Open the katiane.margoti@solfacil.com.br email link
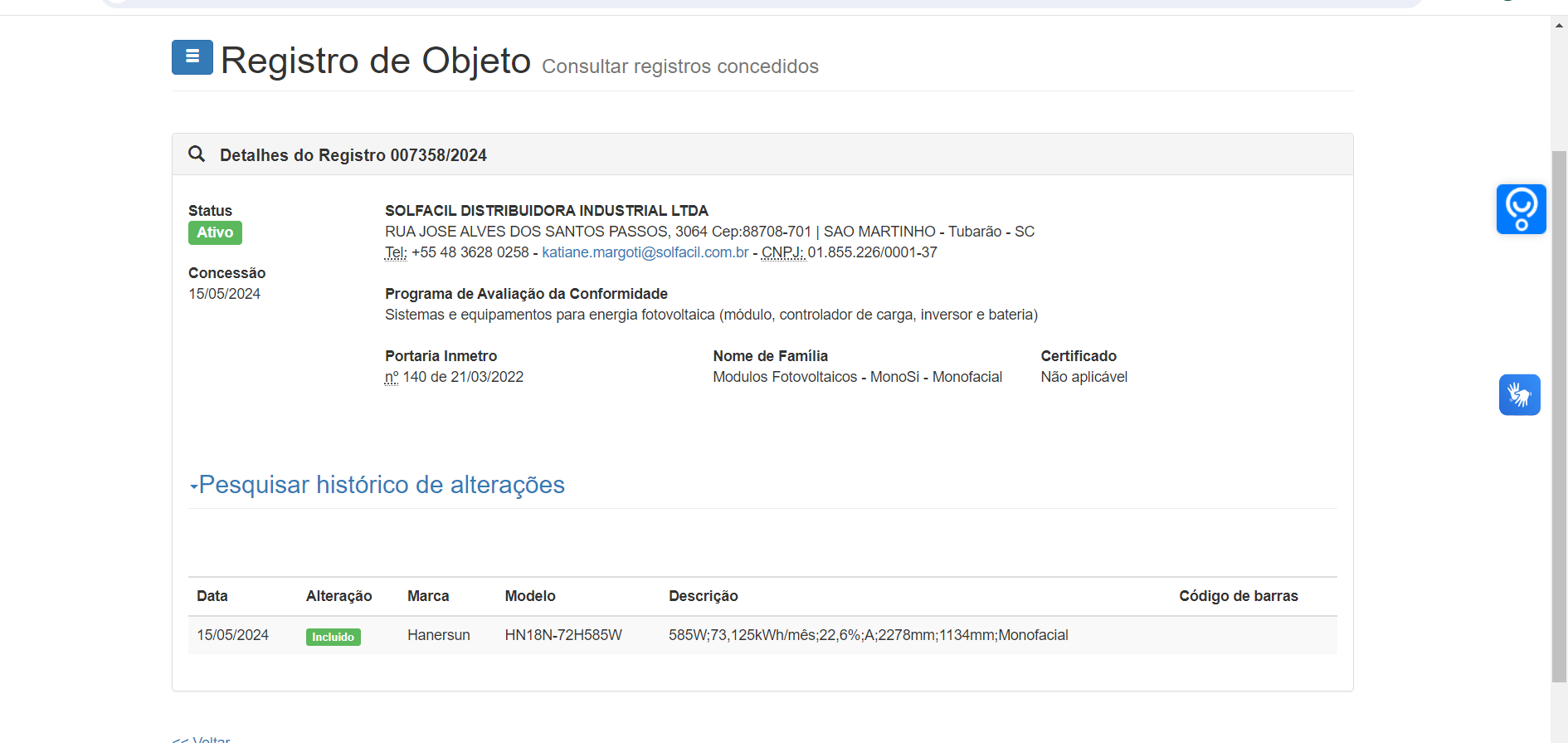This screenshot has width=1568, height=743. pos(645,252)
